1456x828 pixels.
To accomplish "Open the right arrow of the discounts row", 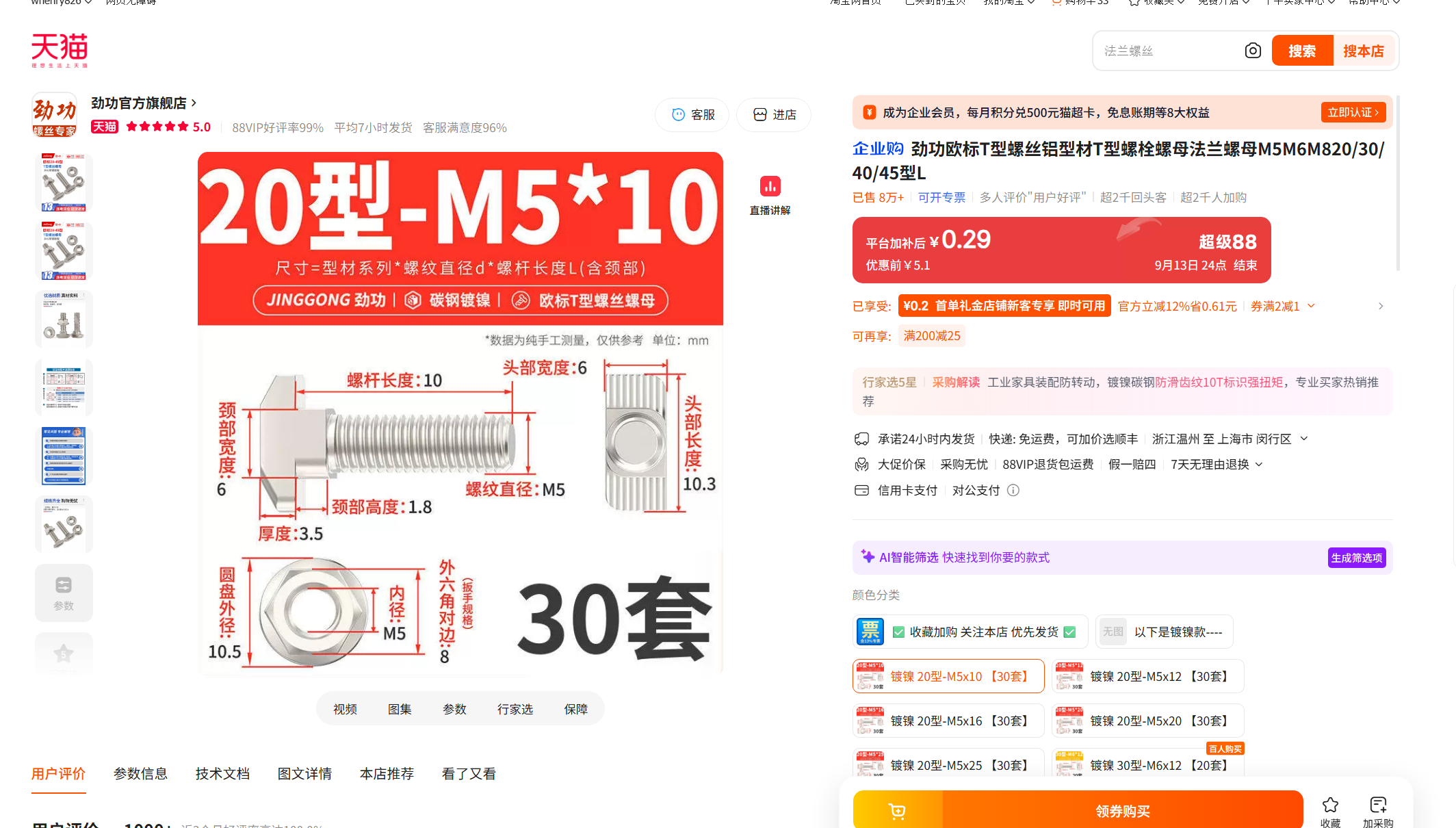I will pyautogui.click(x=1381, y=306).
